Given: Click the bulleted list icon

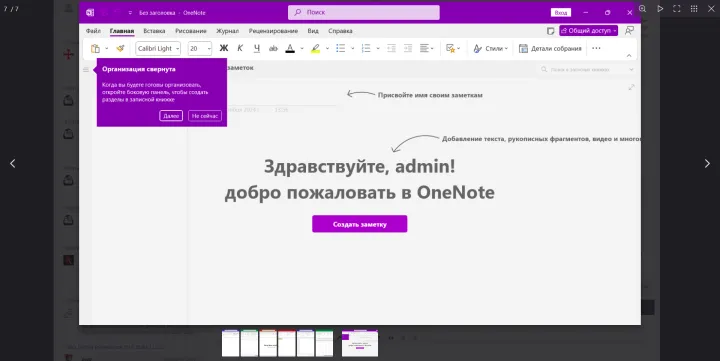Looking at the screenshot, I should [341, 48].
